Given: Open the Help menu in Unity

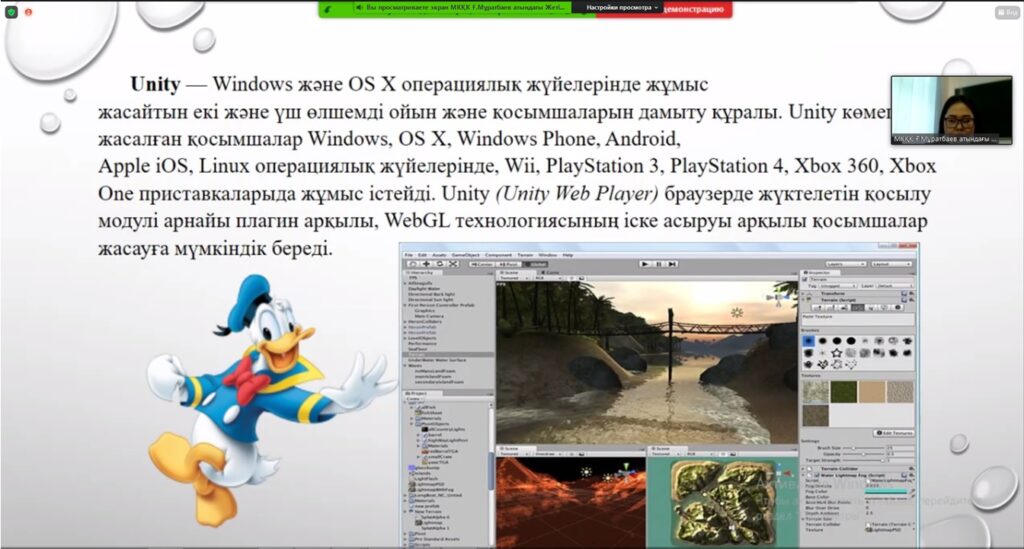Looking at the screenshot, I should 568,255.
